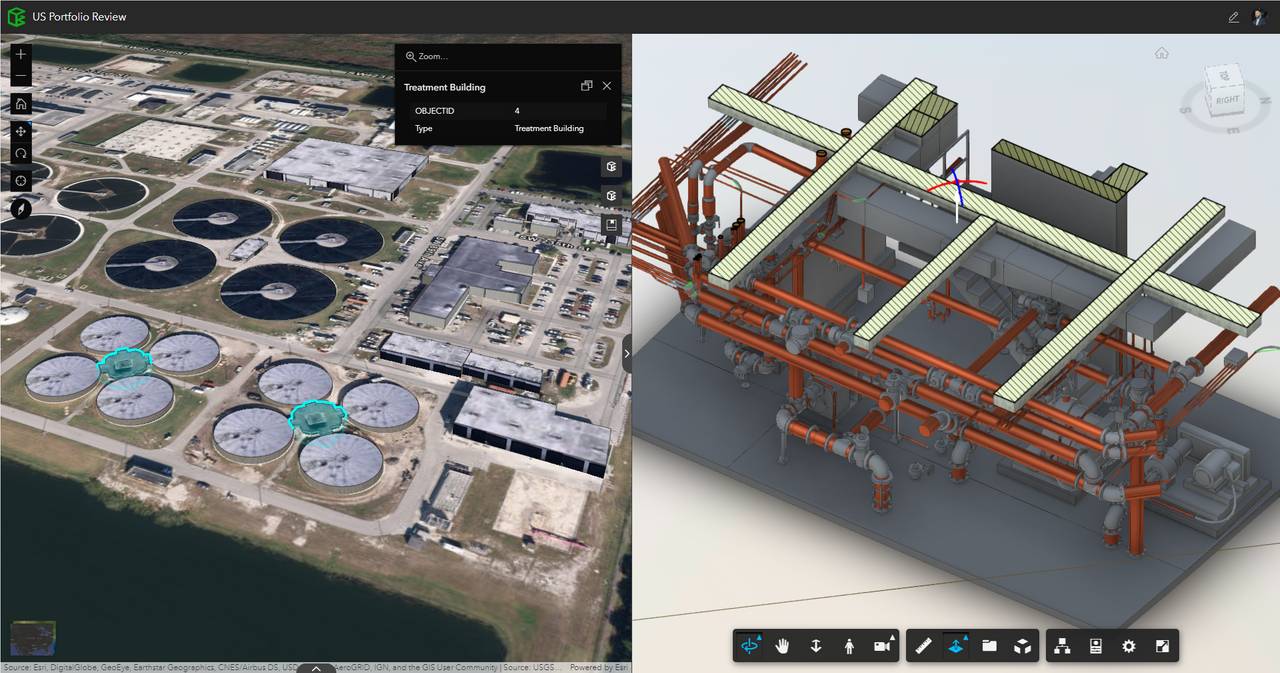The image size is (1280, 673).
Task: Choose the First Person walk tool
Action: coord(849,646)
